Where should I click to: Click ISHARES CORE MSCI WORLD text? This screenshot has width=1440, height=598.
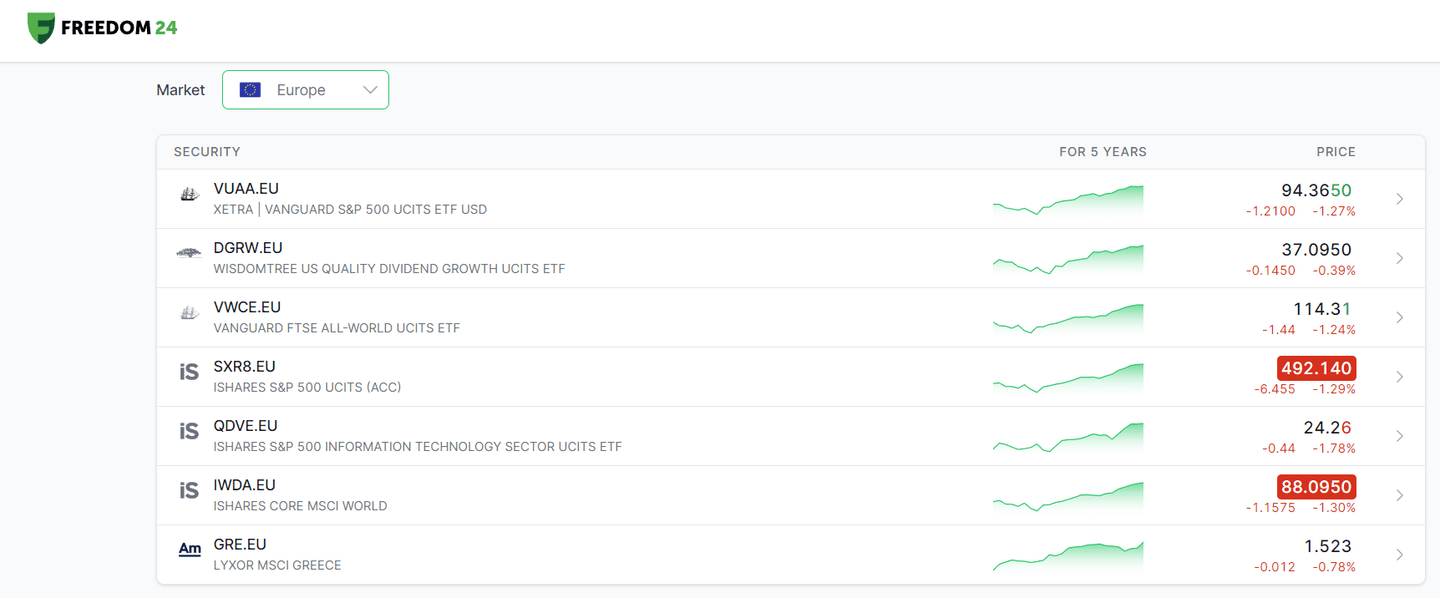point(300,506)
